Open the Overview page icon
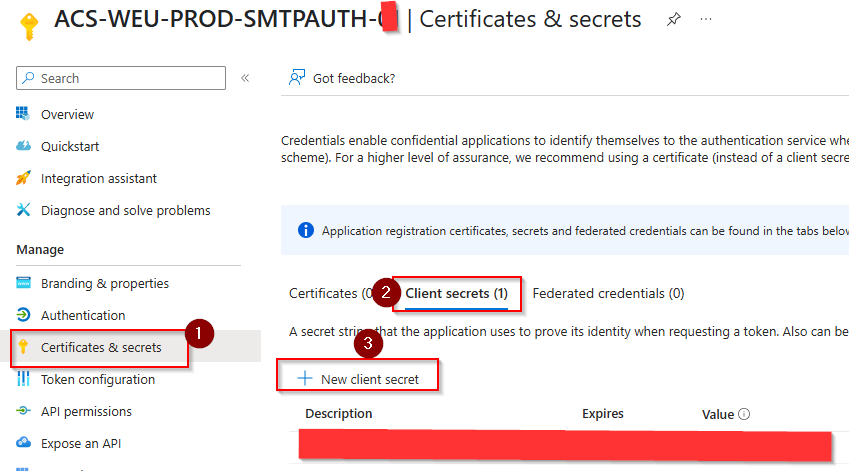 click(24, 114)
